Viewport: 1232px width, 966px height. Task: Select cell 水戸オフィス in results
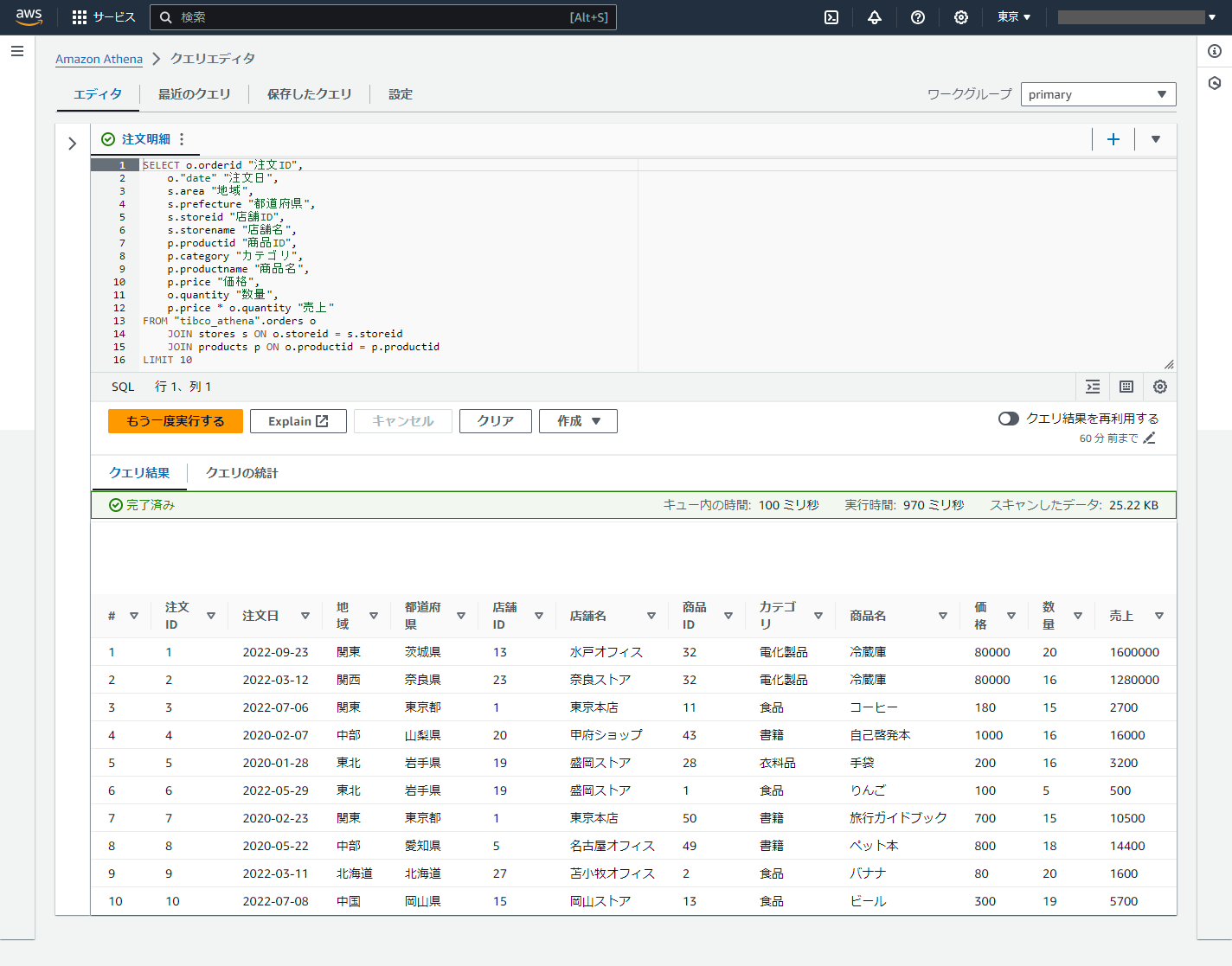pyautogui.click(x=606, y=652)
